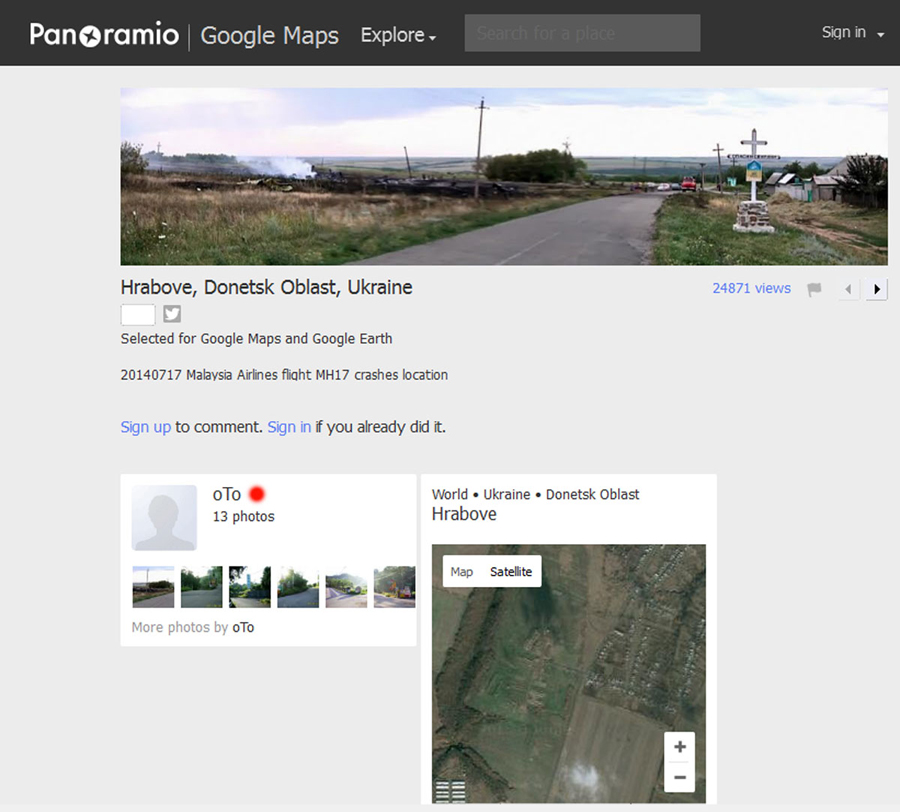Click the Panoramio logo
The width and height of the screenshot is (900, 812).
coord(104,34)
